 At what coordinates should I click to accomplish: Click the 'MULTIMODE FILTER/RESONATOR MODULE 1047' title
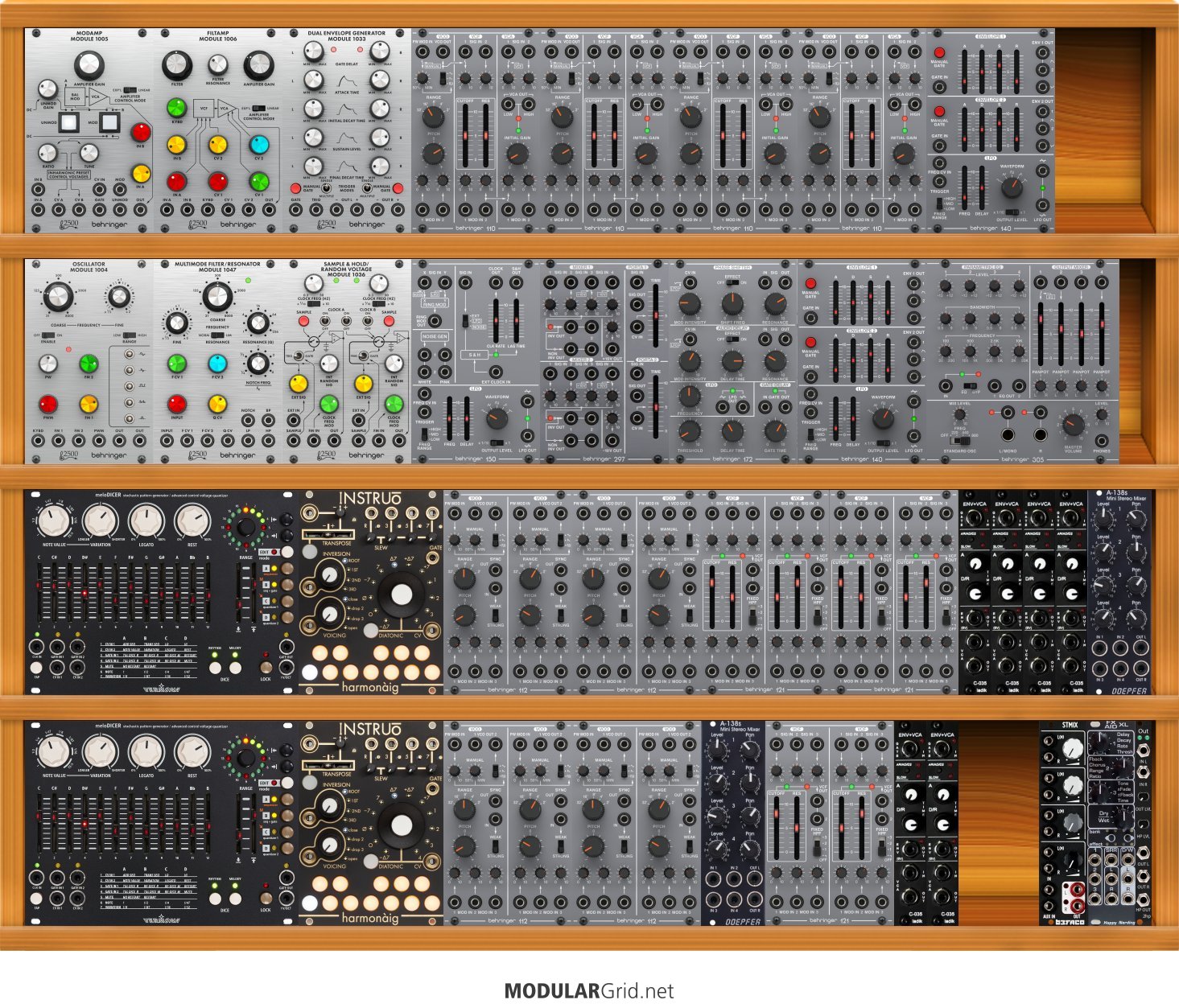[217, 267]
